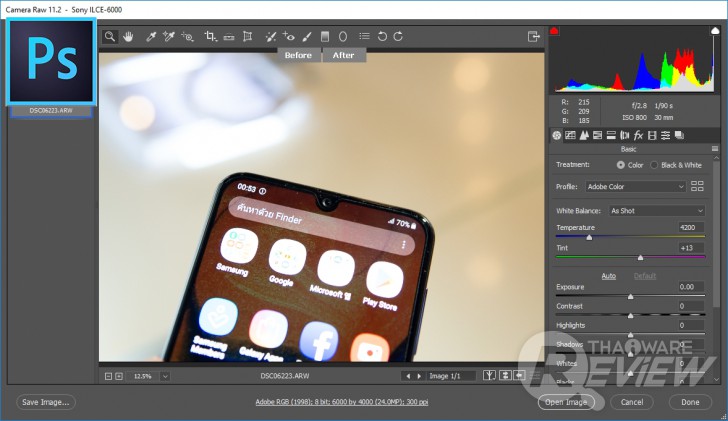Click the Before label

[298, 55]
